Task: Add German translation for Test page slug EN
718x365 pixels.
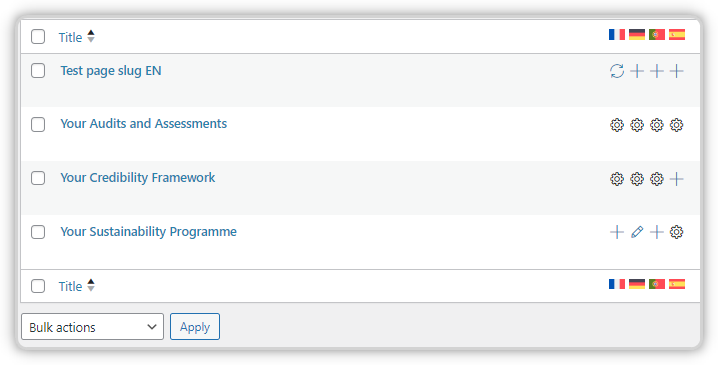Action: point(637,71)
